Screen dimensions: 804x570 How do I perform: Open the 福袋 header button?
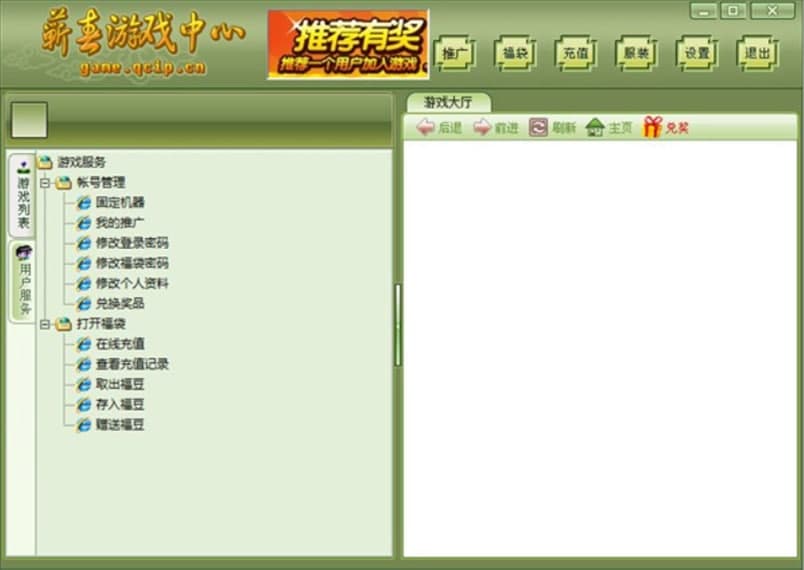pyautogui.click(x=515, y=53)
